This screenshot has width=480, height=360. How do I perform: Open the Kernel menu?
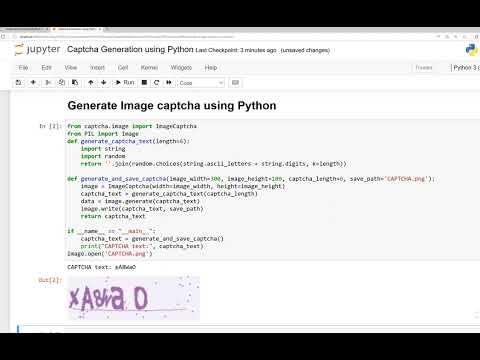149,68
